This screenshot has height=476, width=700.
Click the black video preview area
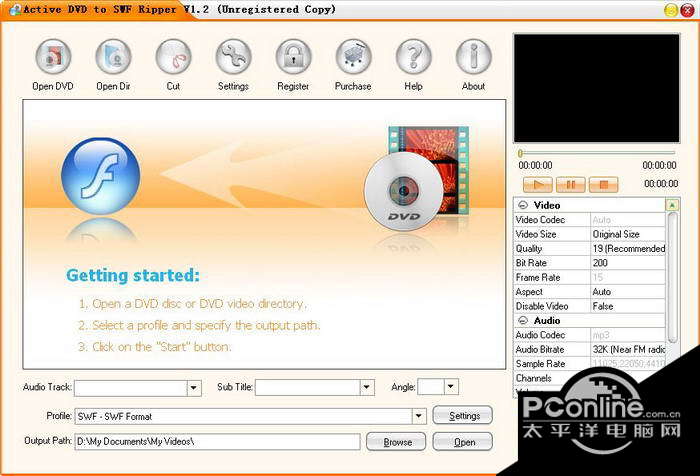click(597, 88)
